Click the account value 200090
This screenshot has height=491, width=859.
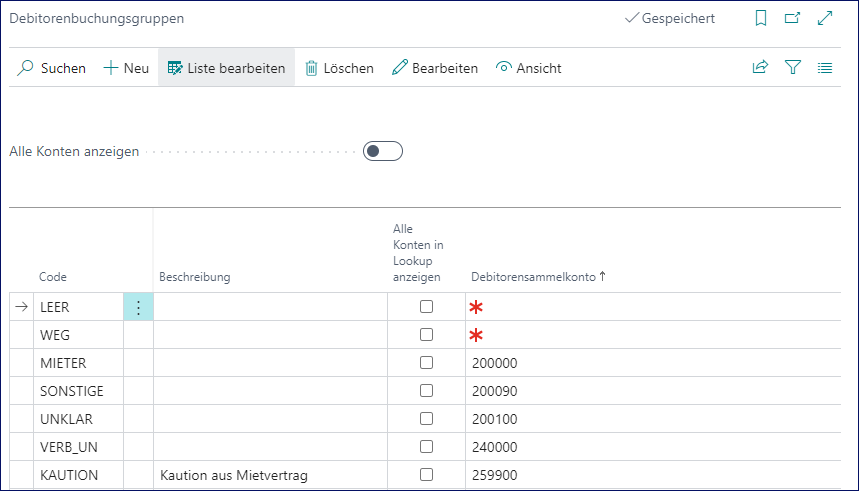495,391
